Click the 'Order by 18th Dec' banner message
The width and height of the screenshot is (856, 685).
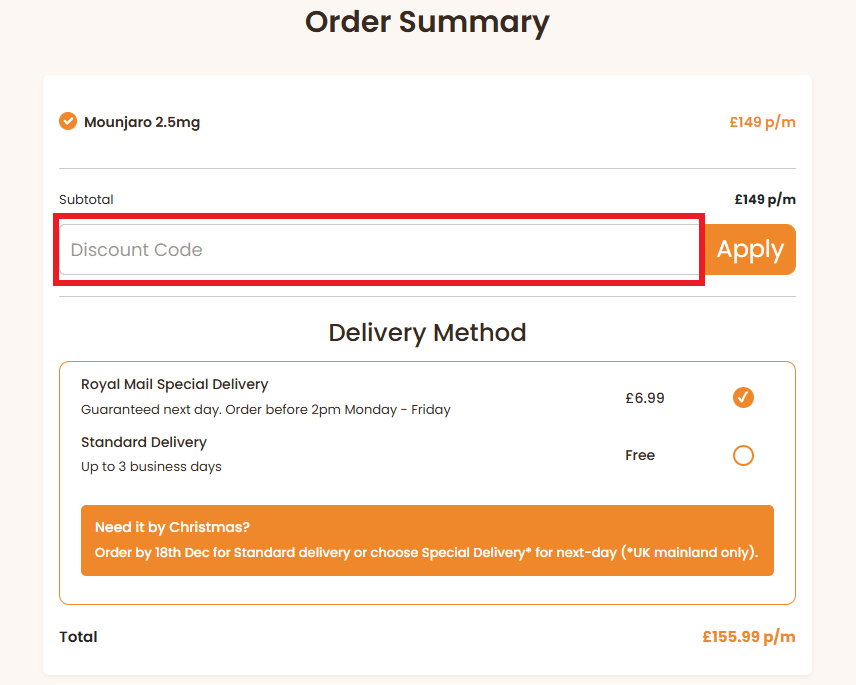pos(426,552)
